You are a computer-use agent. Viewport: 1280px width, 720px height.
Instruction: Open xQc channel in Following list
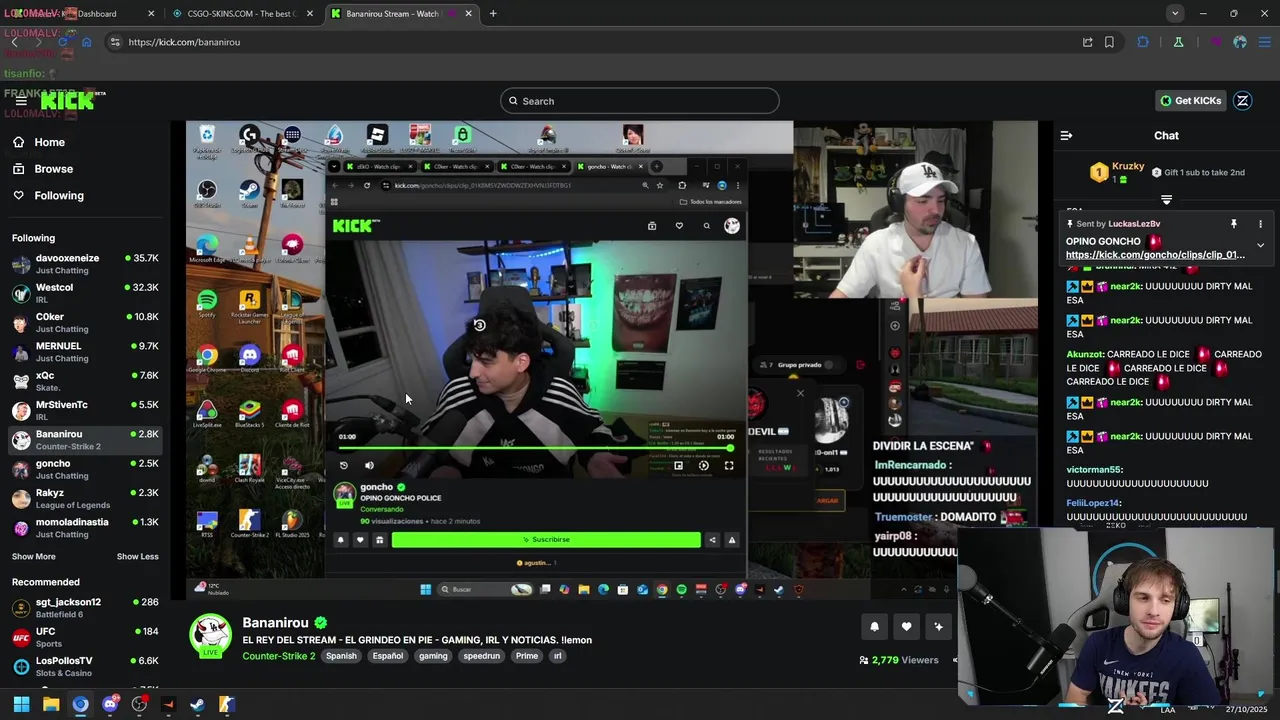85,381
